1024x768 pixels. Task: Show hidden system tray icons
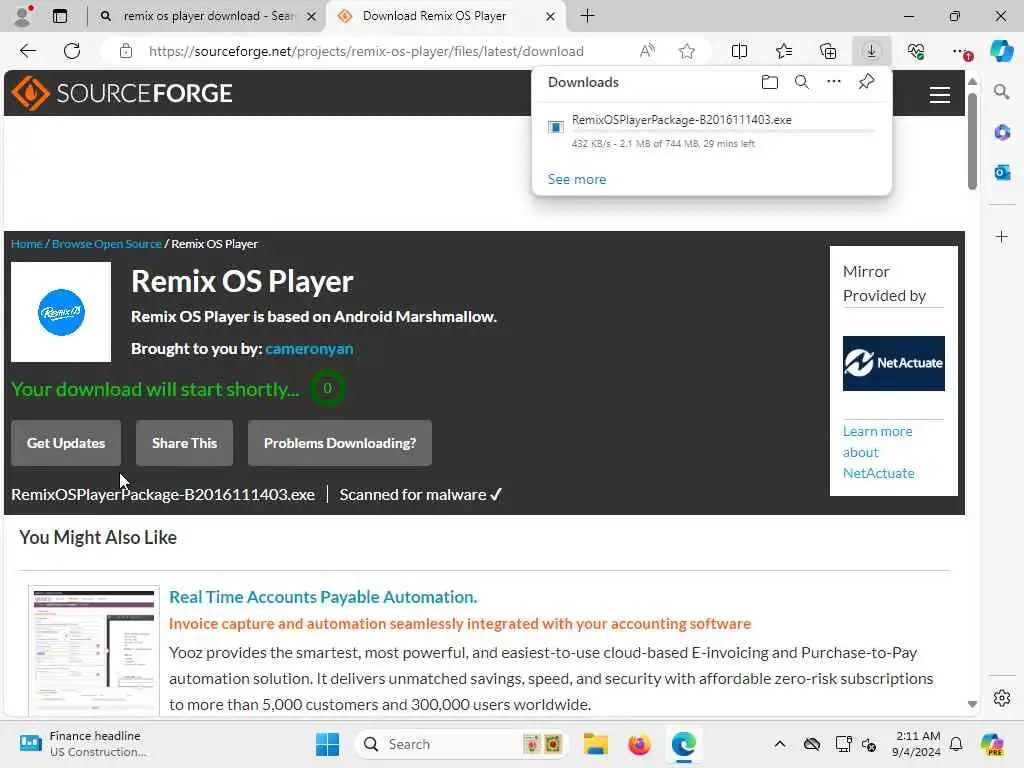point(779,744)
